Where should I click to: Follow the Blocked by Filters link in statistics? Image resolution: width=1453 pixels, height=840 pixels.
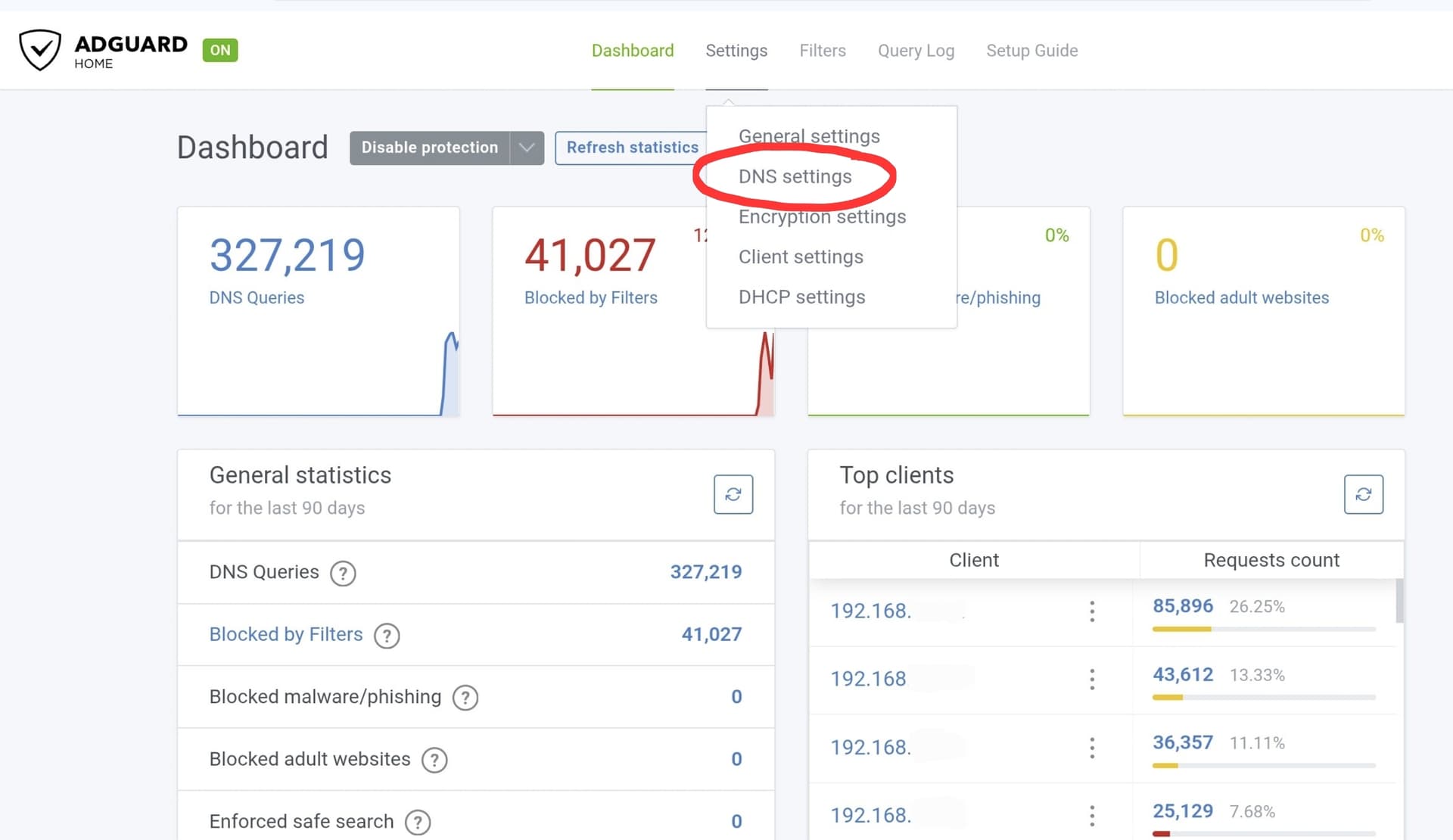[x=286, y=634]
